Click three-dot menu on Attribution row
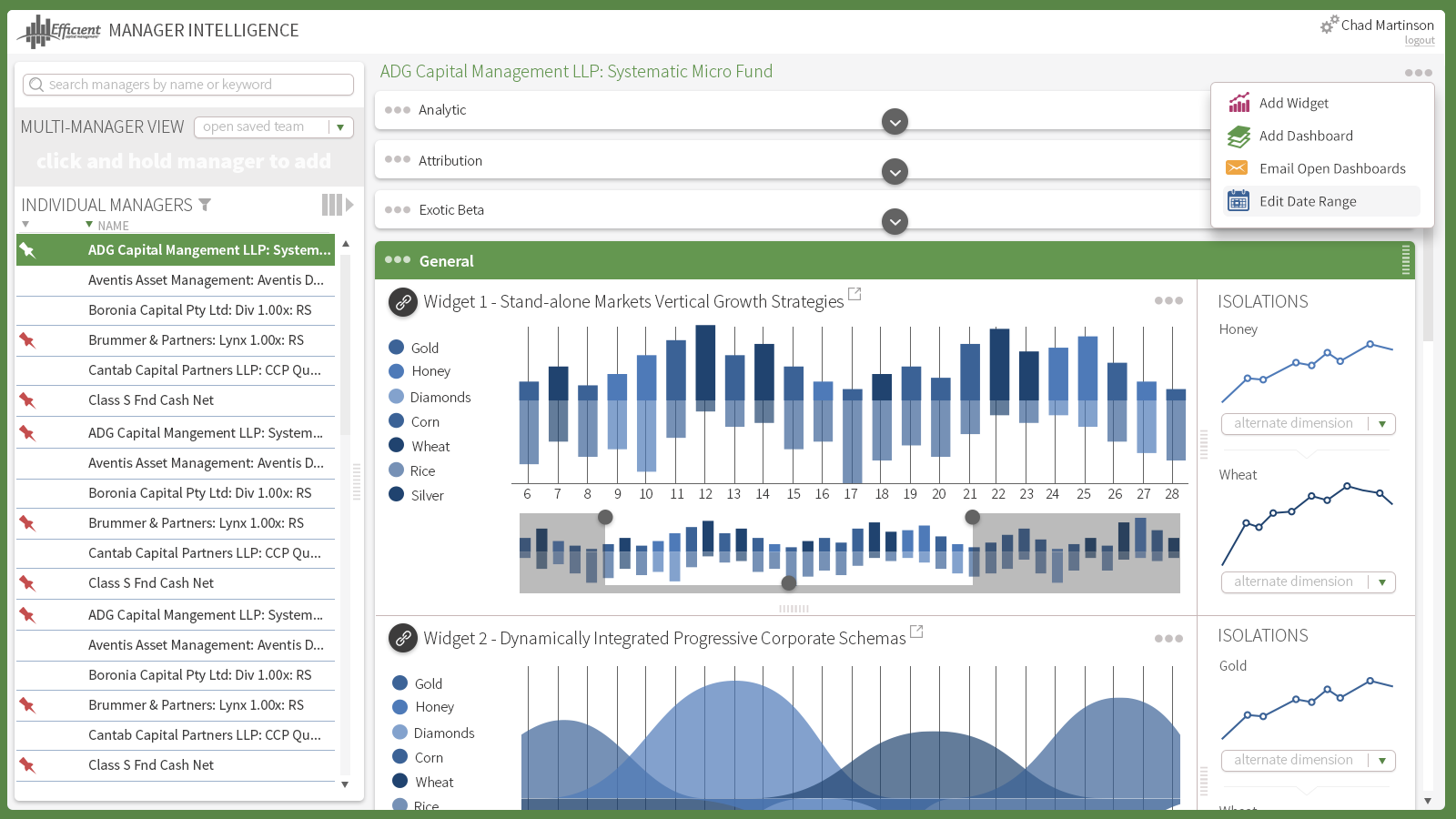The width and height of the screenshot is (1456, 819). pos(398,159)
